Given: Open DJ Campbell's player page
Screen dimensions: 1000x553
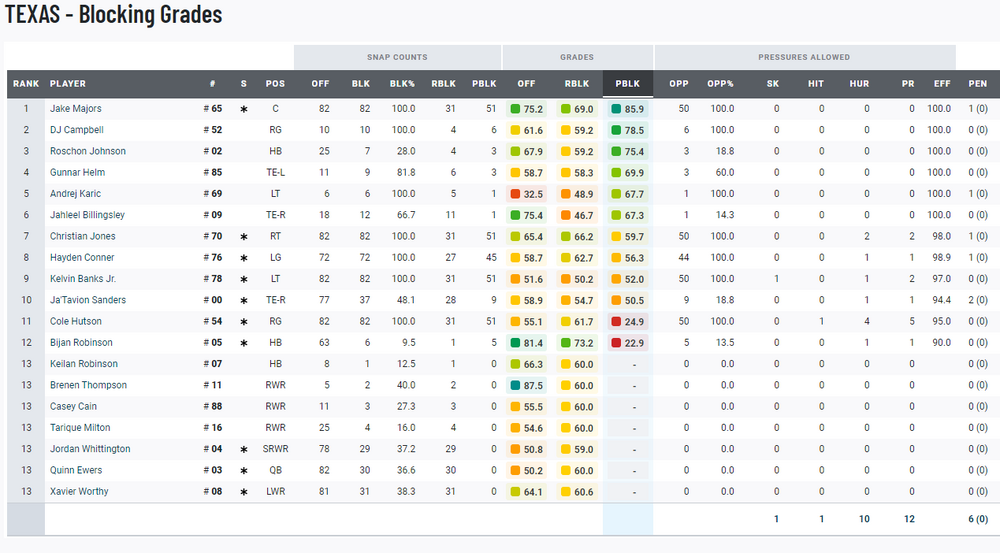Looking at the screenshot, I should [x=76, y=130].
